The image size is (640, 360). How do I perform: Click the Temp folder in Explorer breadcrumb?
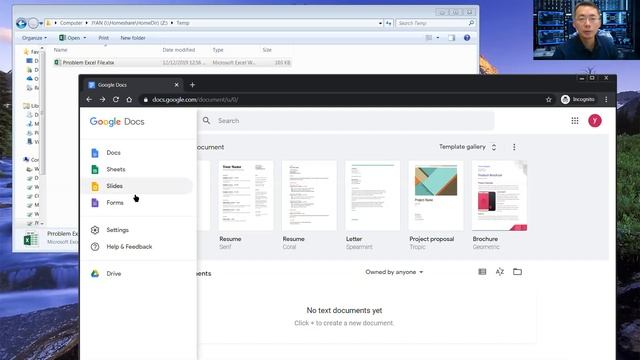point(182,23)
